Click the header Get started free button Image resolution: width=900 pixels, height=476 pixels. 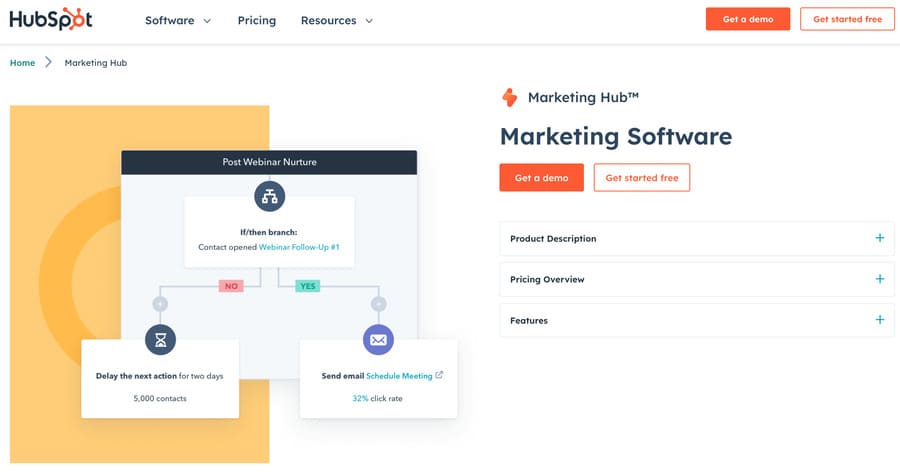847,19
